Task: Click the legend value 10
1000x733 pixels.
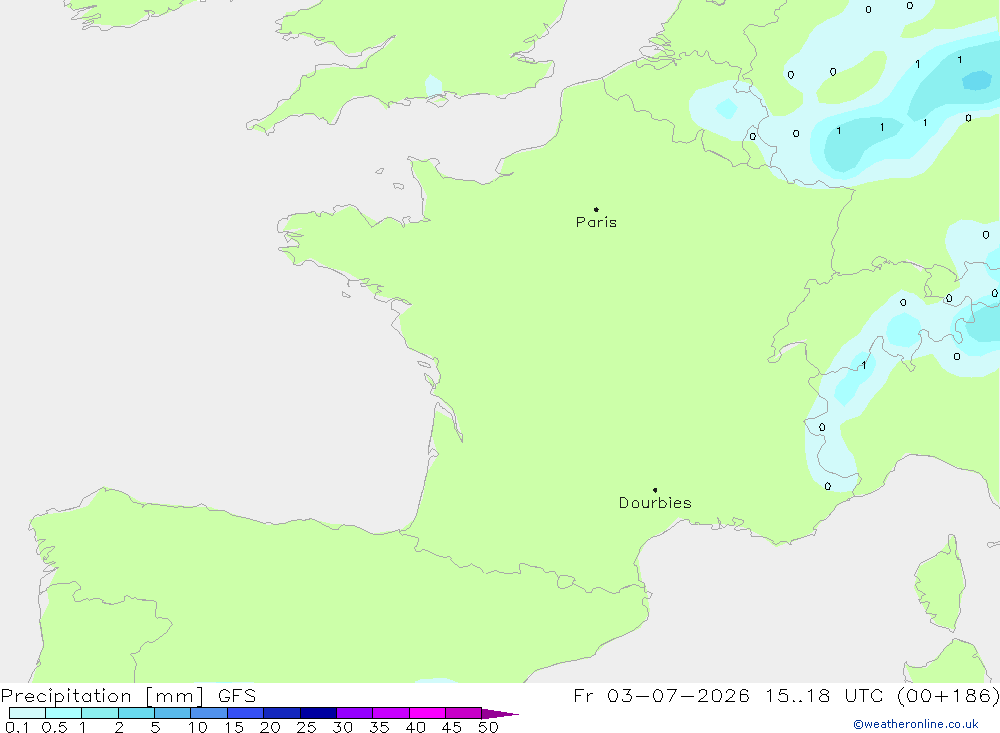Action: (198, 727)
